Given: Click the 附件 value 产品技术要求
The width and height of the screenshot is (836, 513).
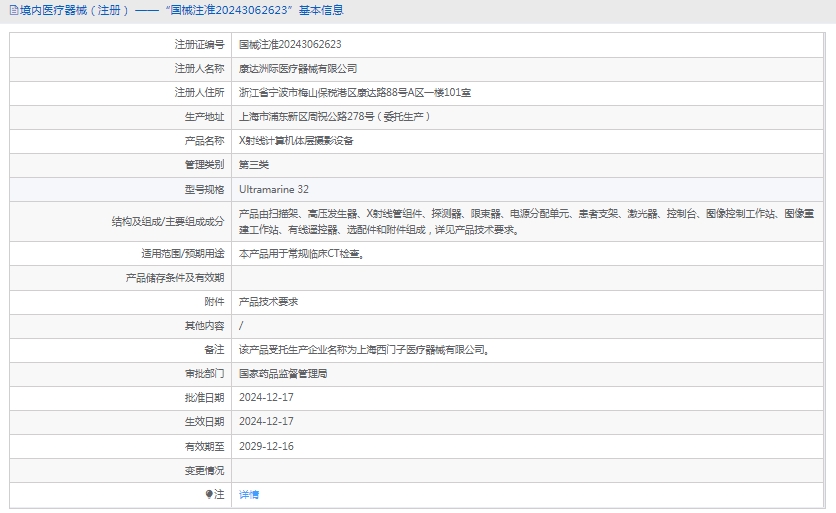Looking at the screenshot, I should click(x=268, y=301).
